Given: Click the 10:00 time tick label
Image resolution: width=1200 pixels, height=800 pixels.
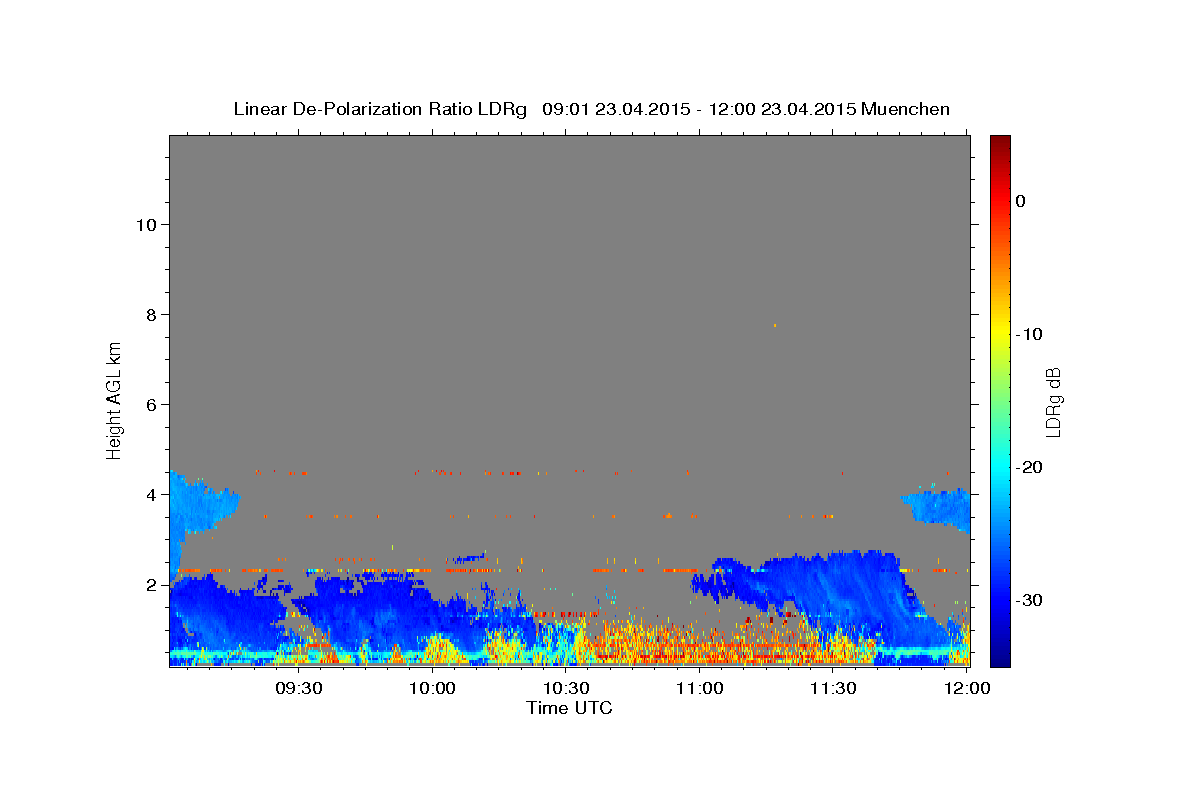Looking at the screenshot, I should pos(433,689).
